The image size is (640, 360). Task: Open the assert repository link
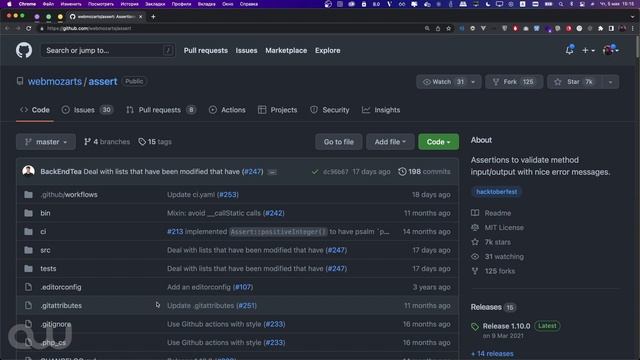(x=103, y=82)
